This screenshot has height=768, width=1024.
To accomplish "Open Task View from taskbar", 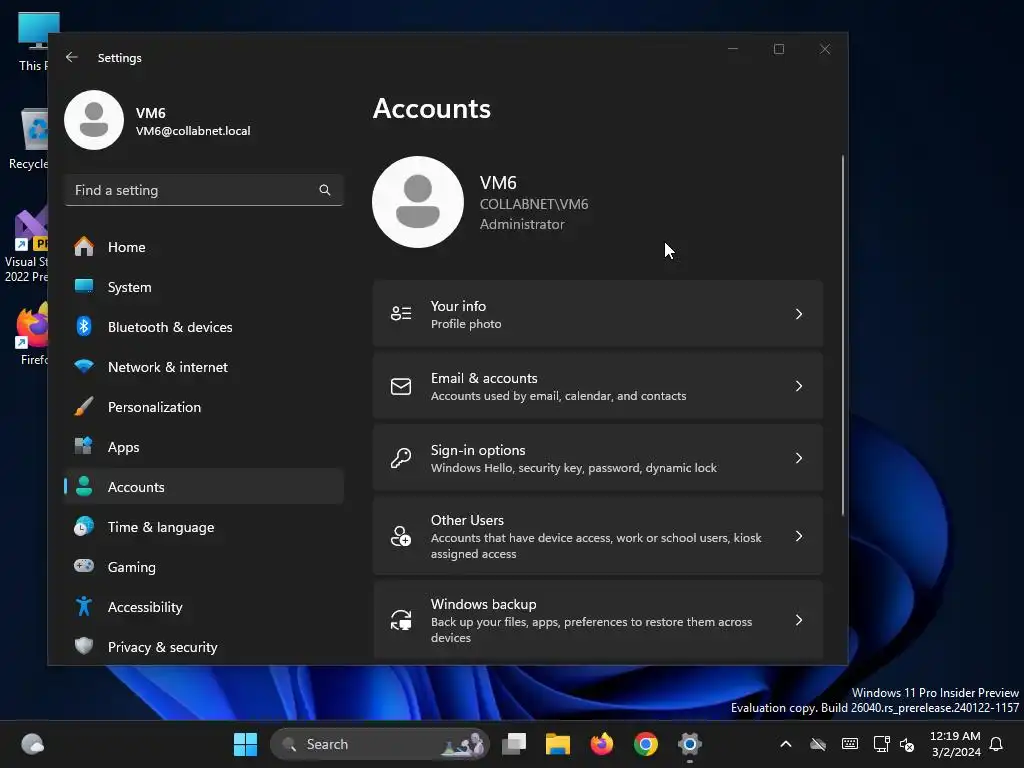I will 514,744.
